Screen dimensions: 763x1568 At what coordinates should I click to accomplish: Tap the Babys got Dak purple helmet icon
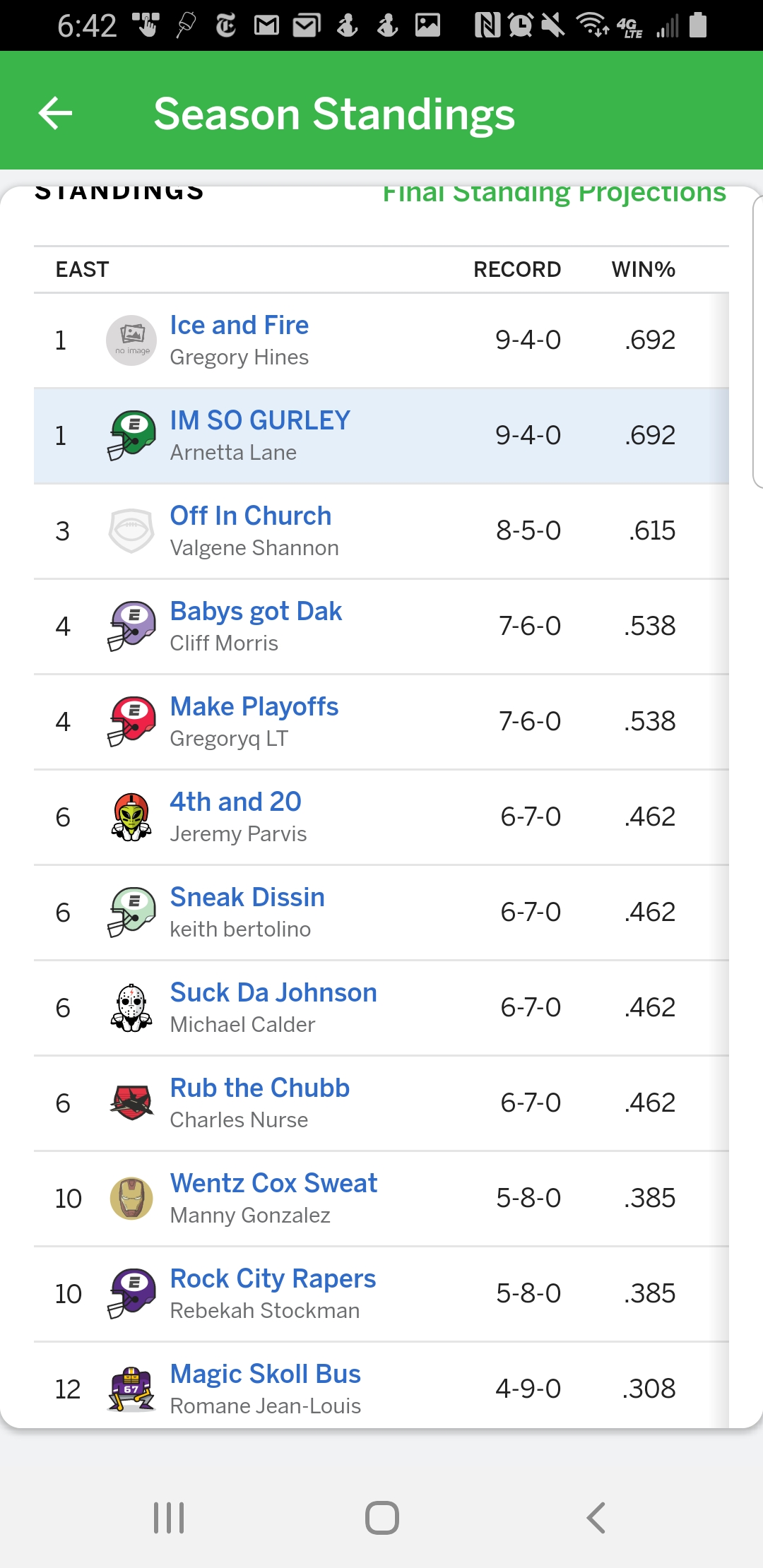tap(131, 626)
